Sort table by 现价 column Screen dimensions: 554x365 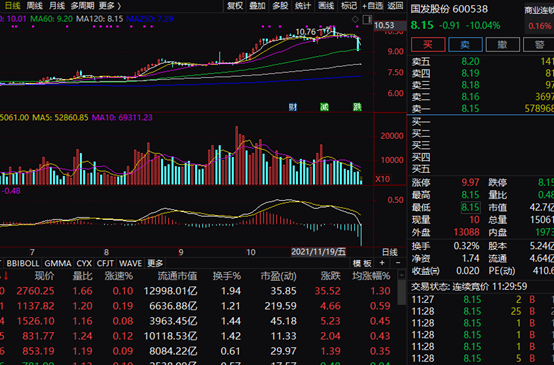(44, 276)
